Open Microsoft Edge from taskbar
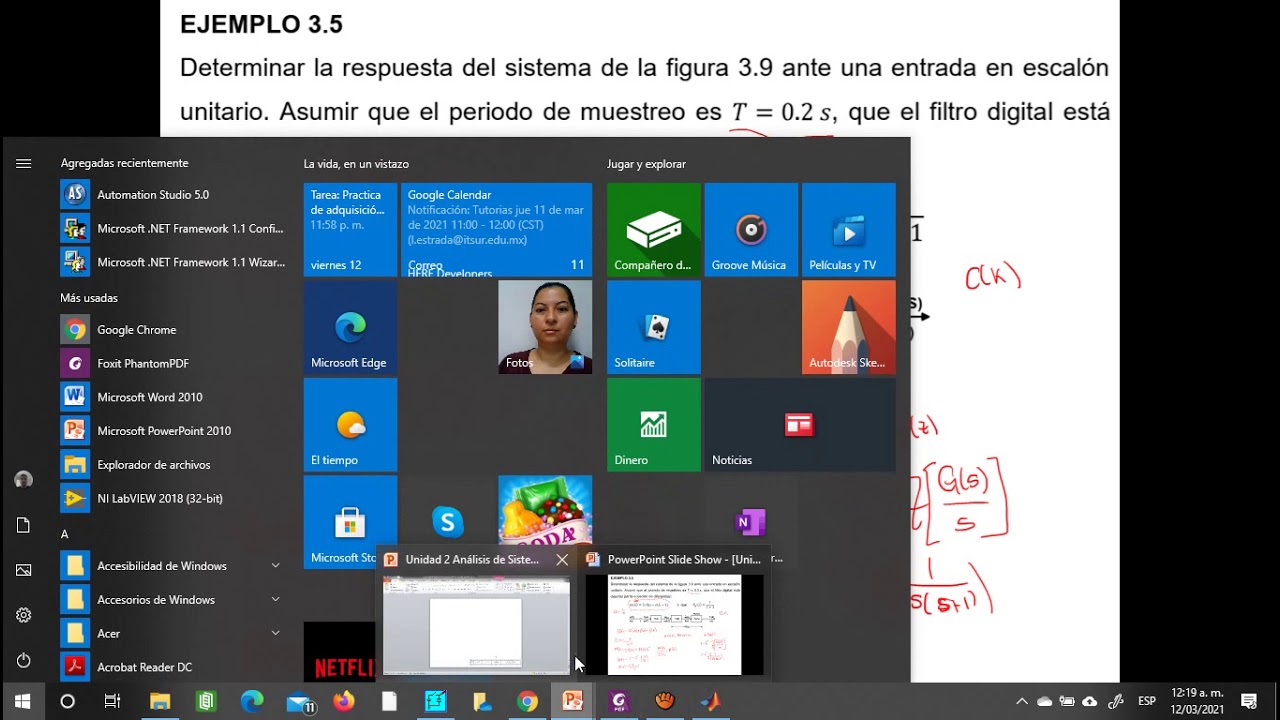Viewport: 1280px width, 720px height. 252,701
